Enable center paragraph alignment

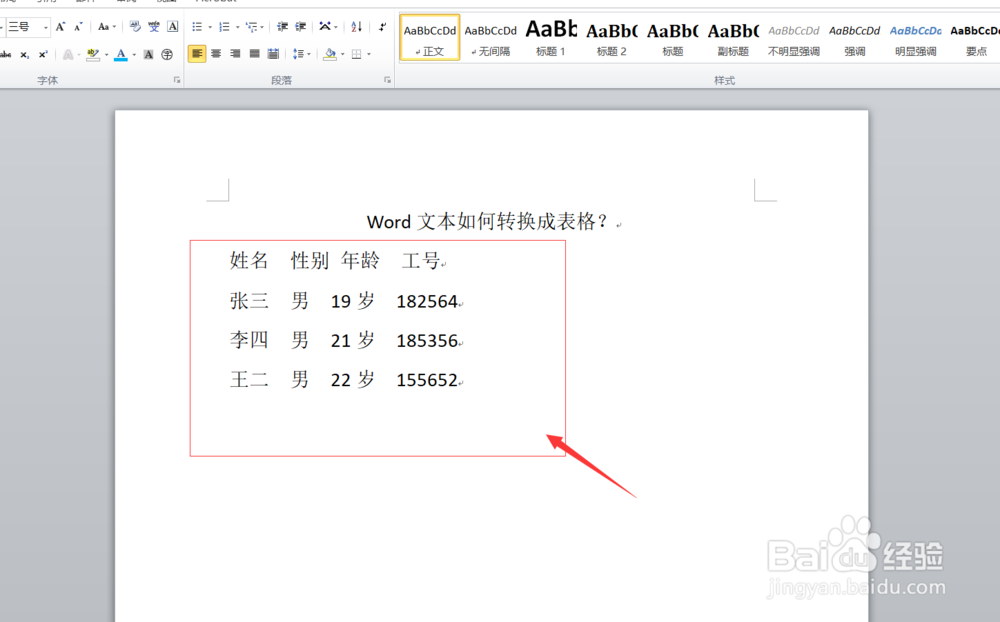216,54
